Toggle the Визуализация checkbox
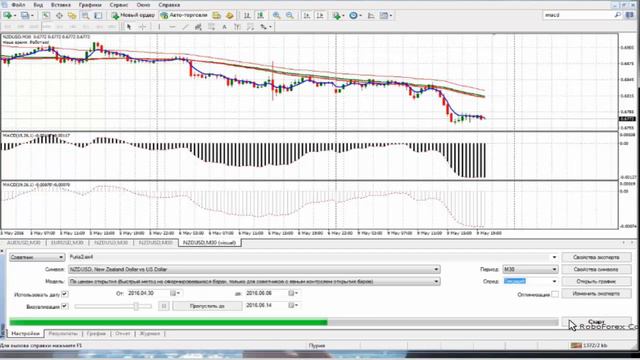The image size is (640, 360). (64, 306)
